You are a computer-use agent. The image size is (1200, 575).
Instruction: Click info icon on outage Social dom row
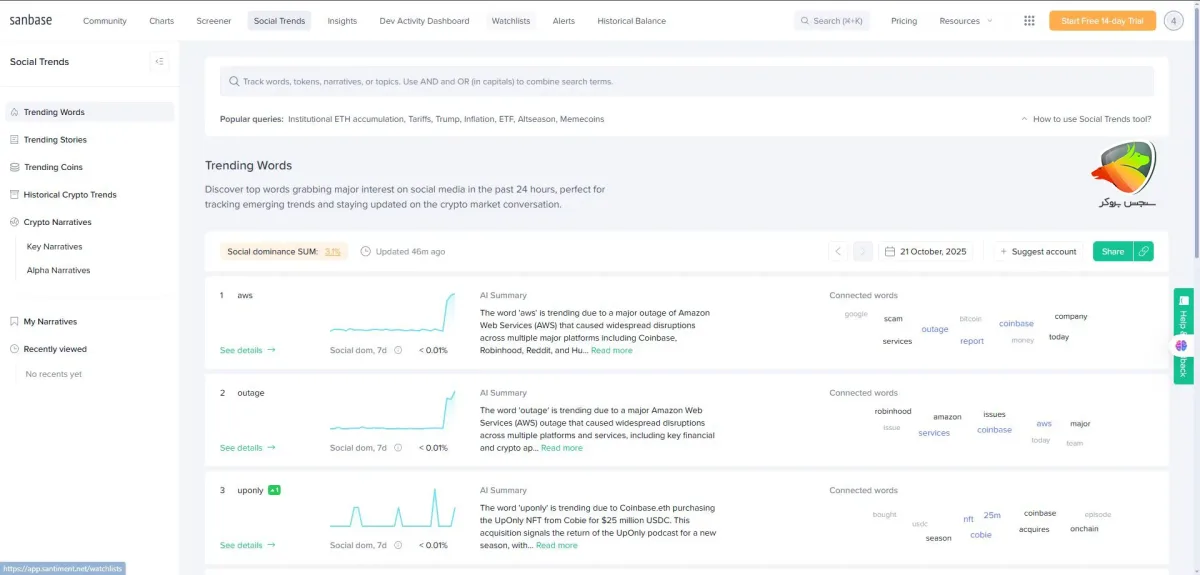coord(398,448)
